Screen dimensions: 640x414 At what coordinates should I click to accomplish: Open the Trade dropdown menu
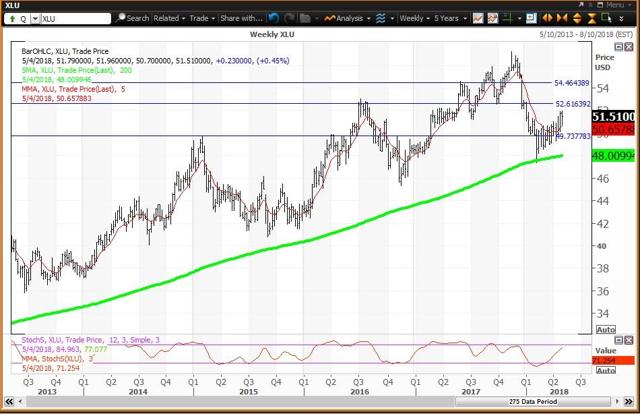coord(202,18)
